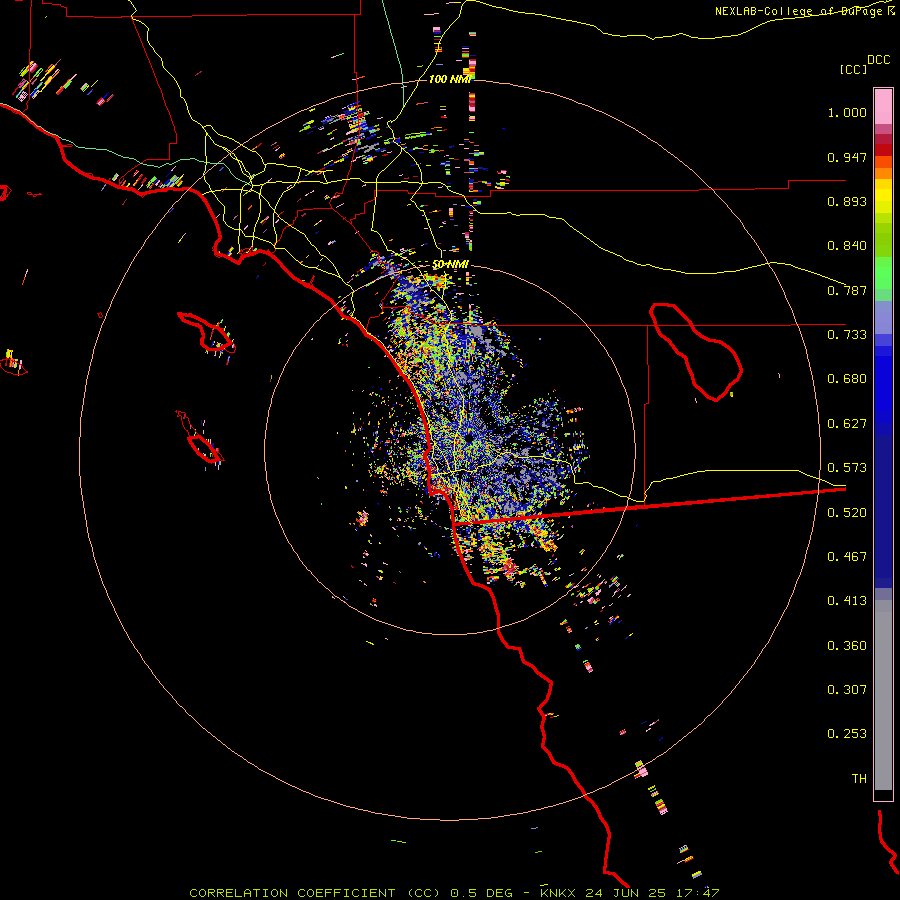This screenshot has height=900, width=900.
Task: Click the 100 NMI range ring label
Action: point(449,79)
